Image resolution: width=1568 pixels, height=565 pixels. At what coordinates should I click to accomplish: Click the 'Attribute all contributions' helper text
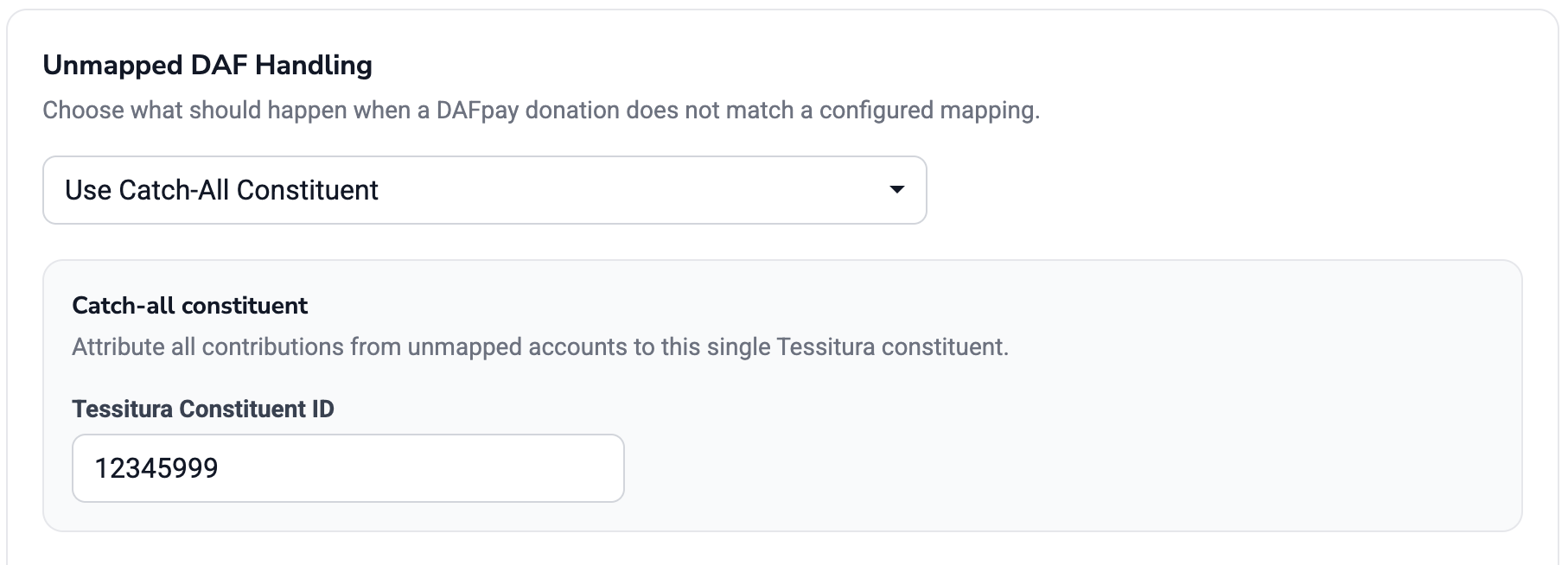coord(540,347)
